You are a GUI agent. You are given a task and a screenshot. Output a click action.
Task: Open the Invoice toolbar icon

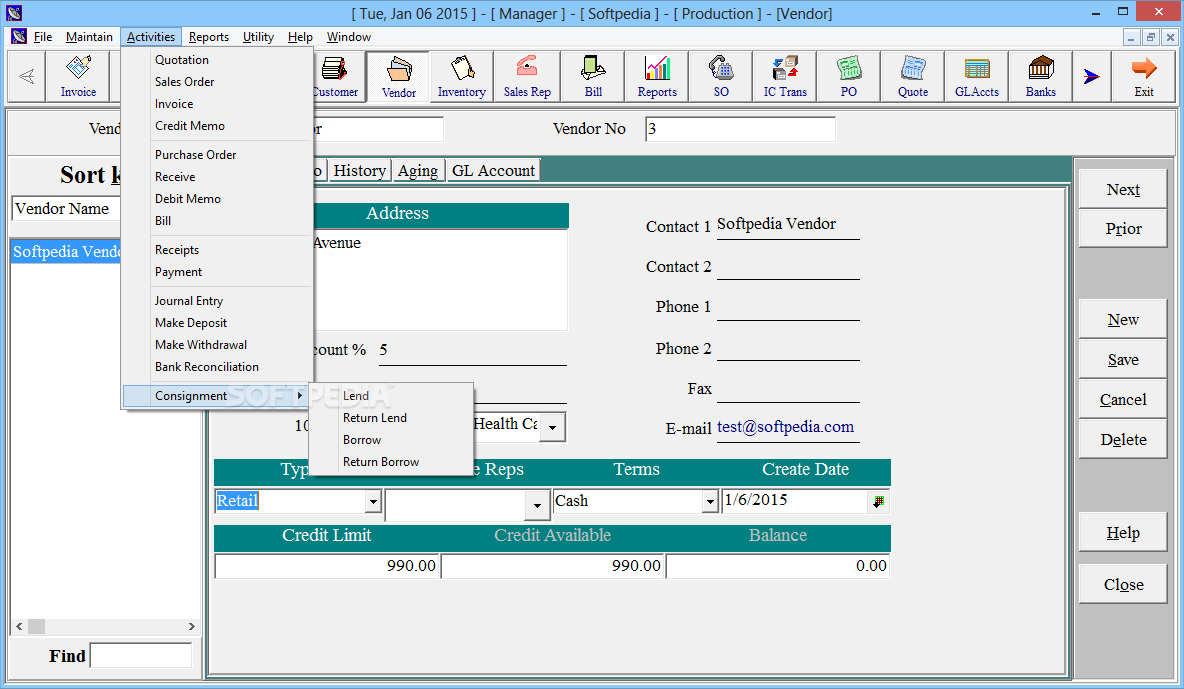79,76
